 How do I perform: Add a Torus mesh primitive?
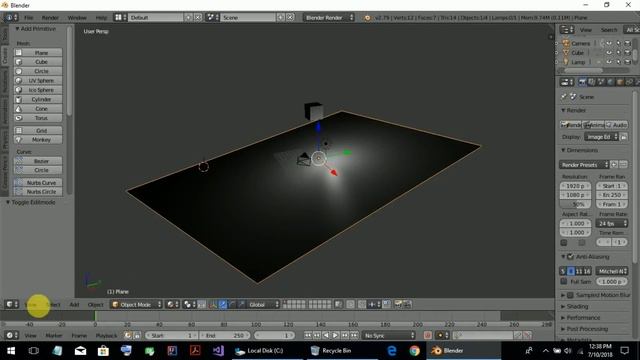[x=38, y=118]
